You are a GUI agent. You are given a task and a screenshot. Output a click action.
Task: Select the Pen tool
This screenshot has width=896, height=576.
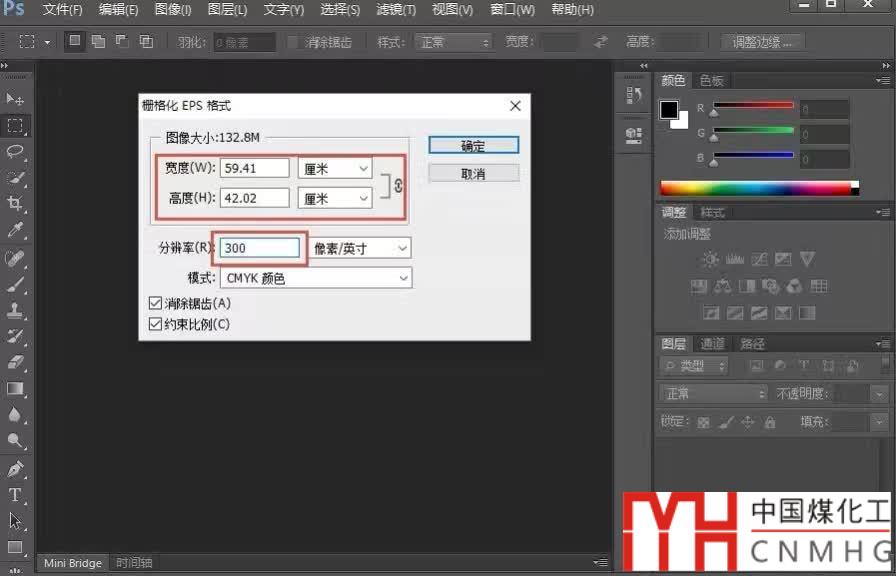pos(15,468)
